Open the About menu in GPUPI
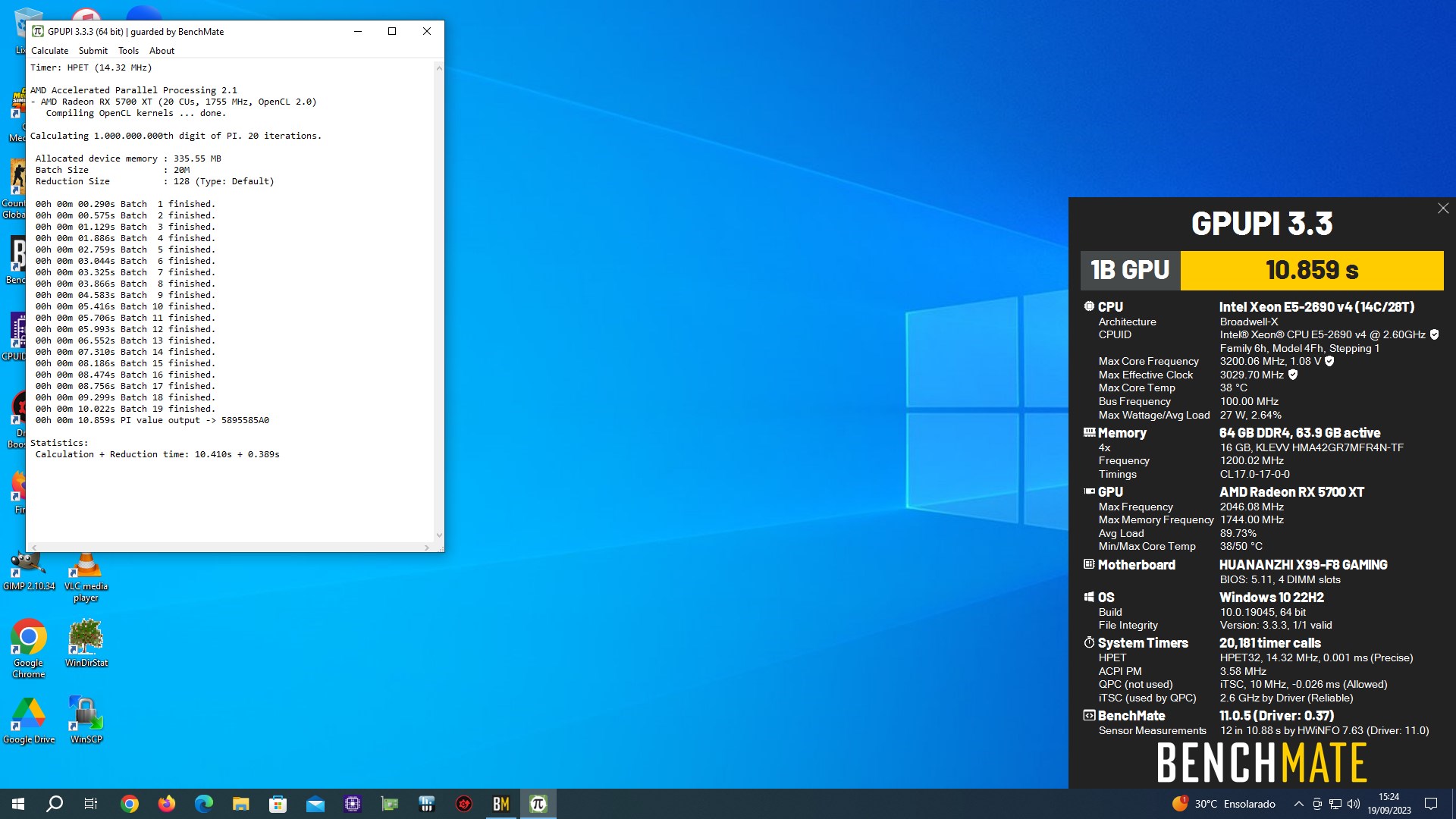1456x819 pixels. (162, 51)
